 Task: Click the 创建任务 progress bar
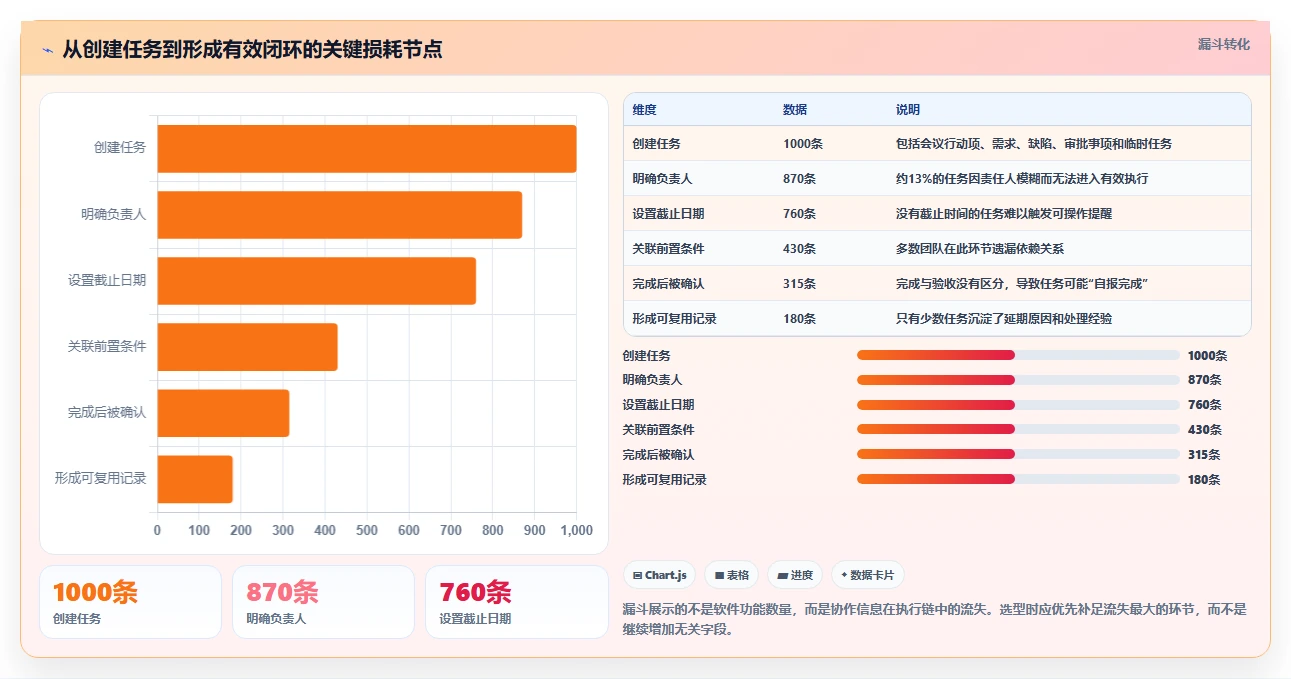(1018, 355)
